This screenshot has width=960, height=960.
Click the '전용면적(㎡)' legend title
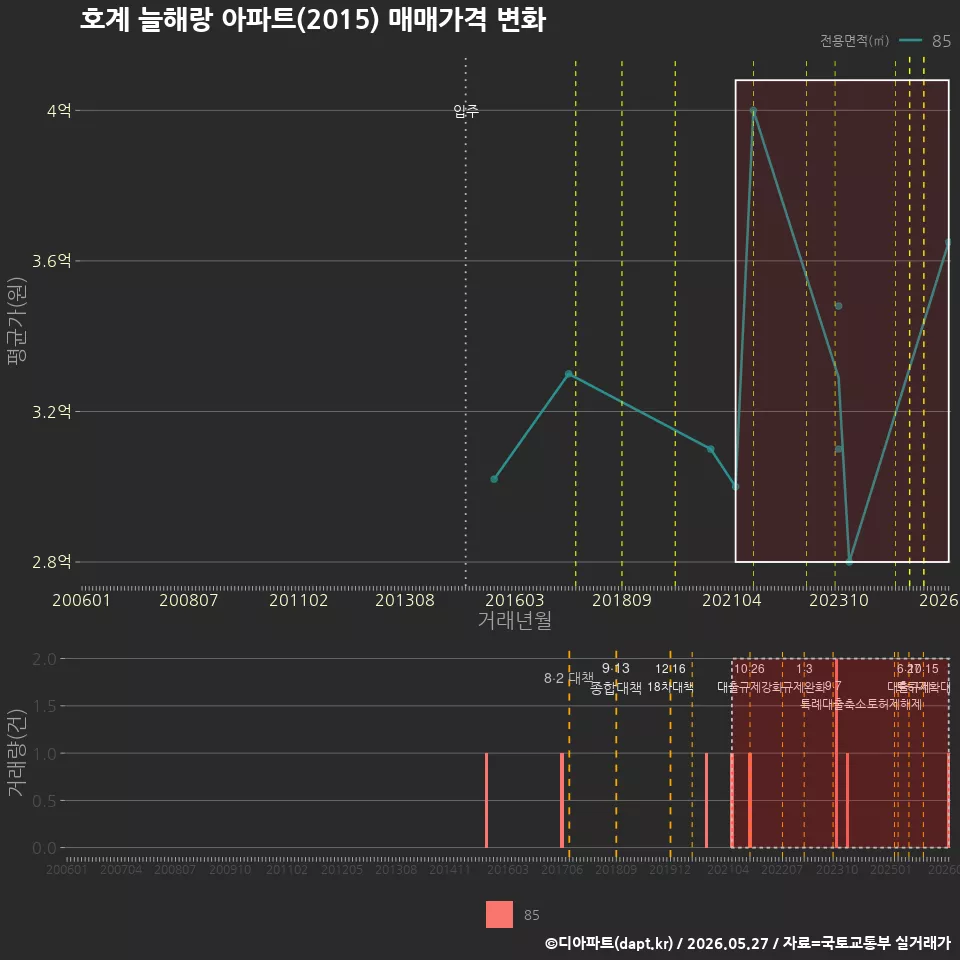tap(854, 40)
